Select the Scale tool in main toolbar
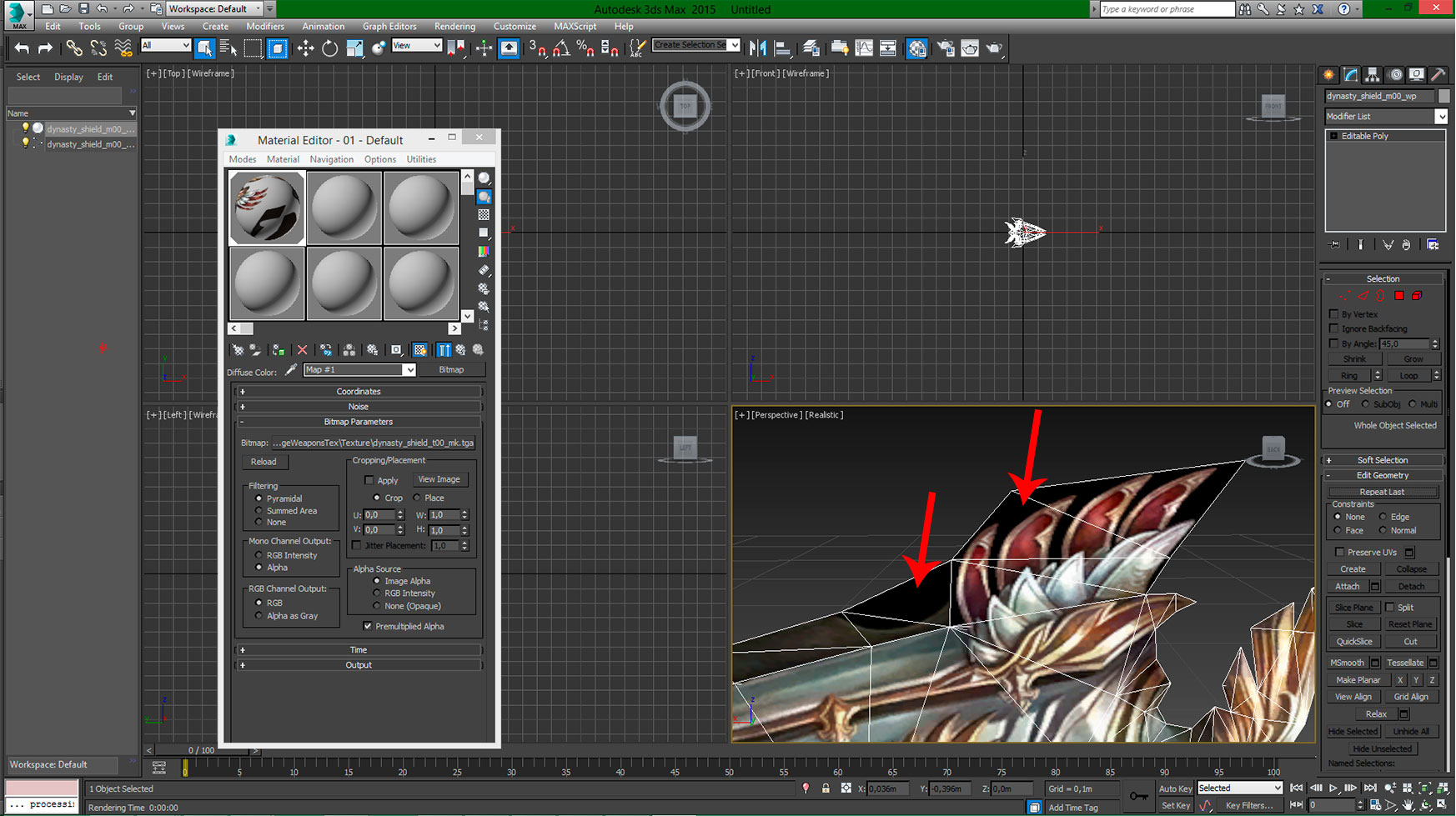The width and height of the screenshot is (1456, 816). (354, 48)
